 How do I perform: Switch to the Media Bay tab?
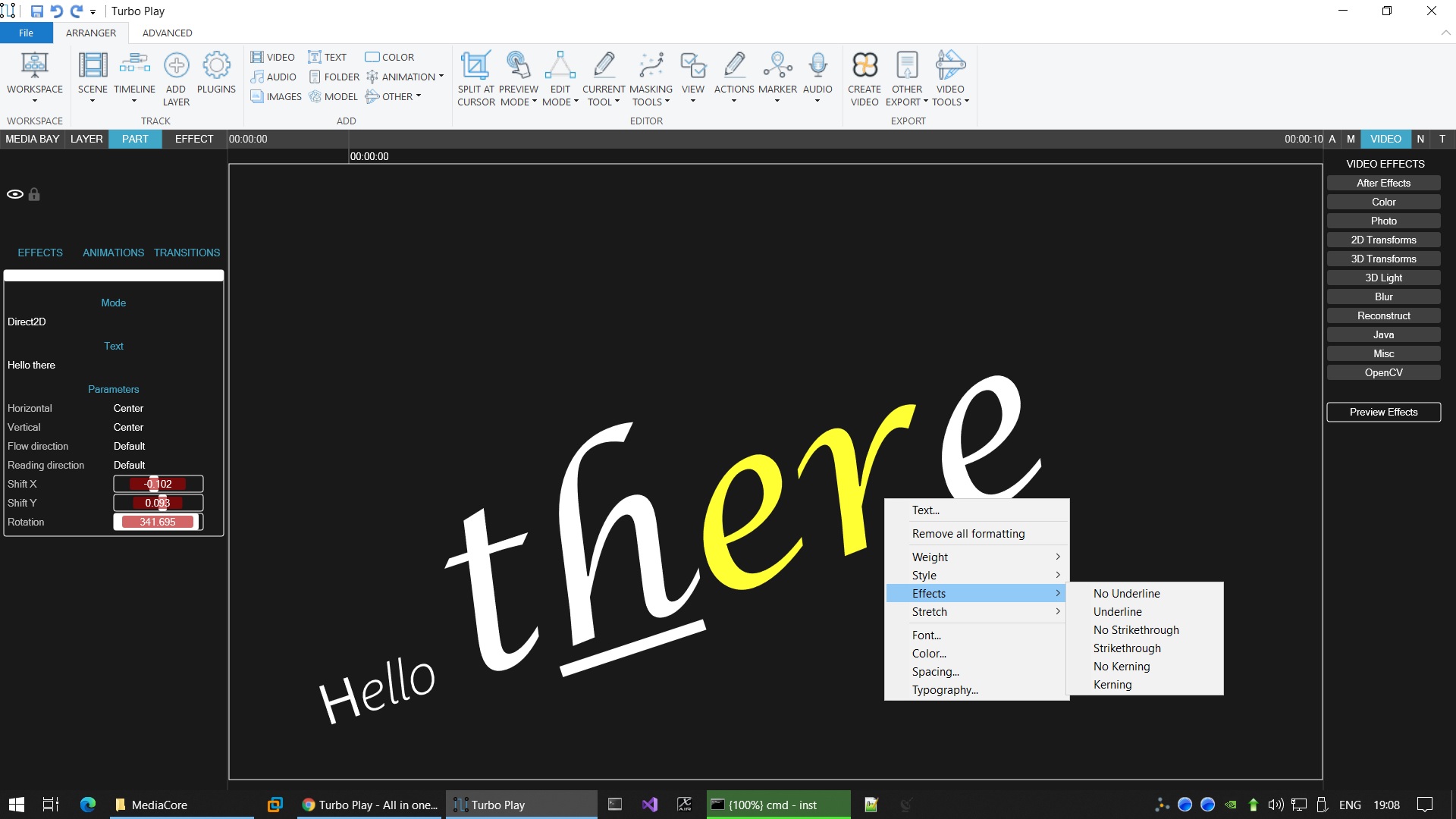(32, 139)
